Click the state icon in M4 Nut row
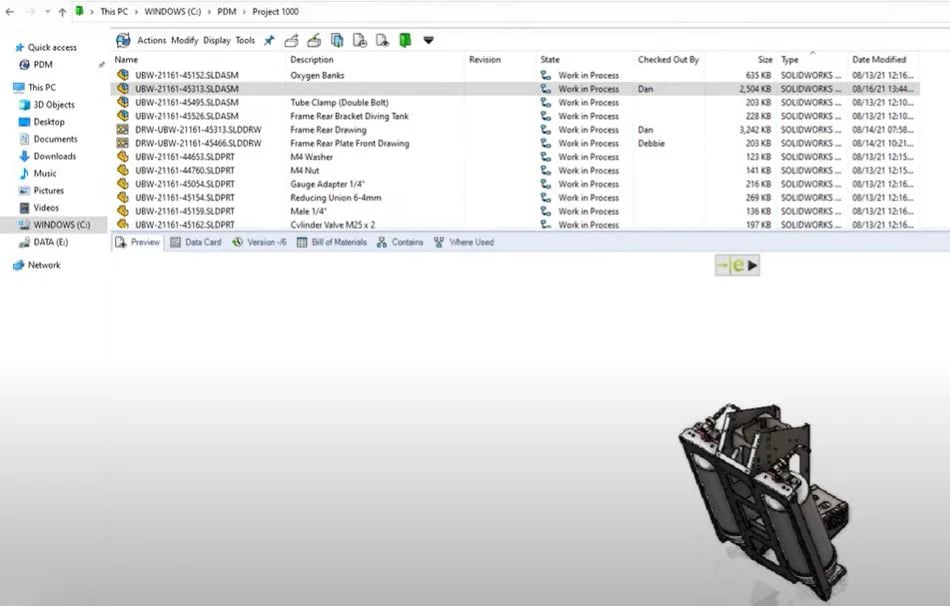This screenshot has height=606, width=950. 546,170
